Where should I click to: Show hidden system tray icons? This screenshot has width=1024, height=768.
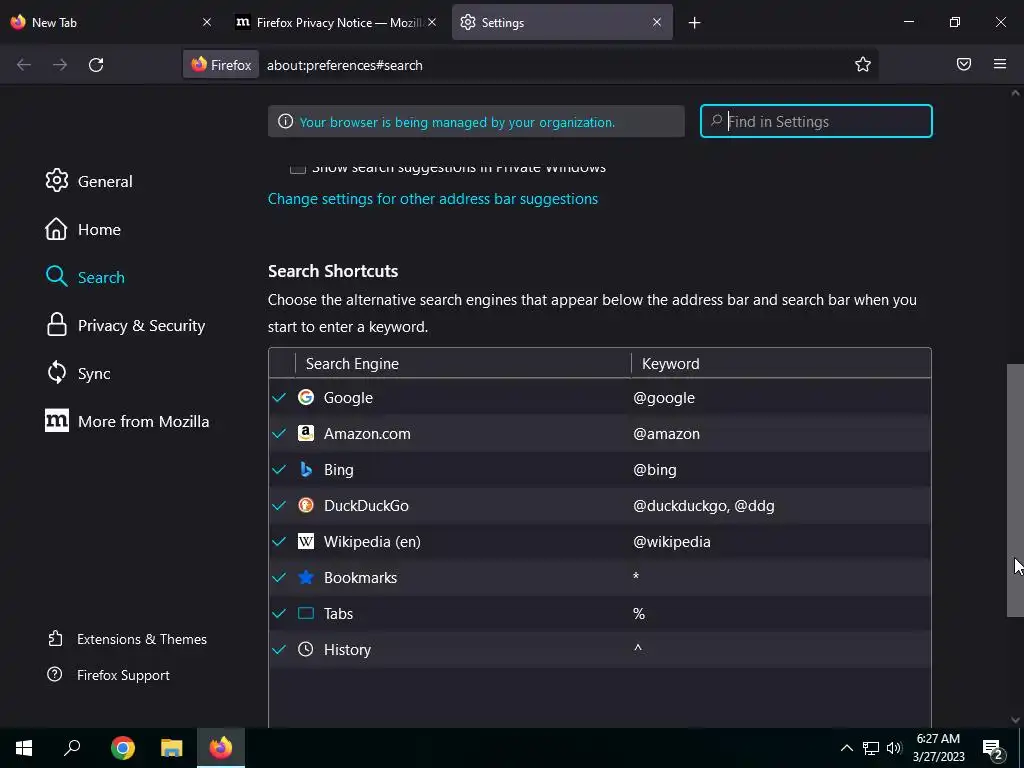846,748
